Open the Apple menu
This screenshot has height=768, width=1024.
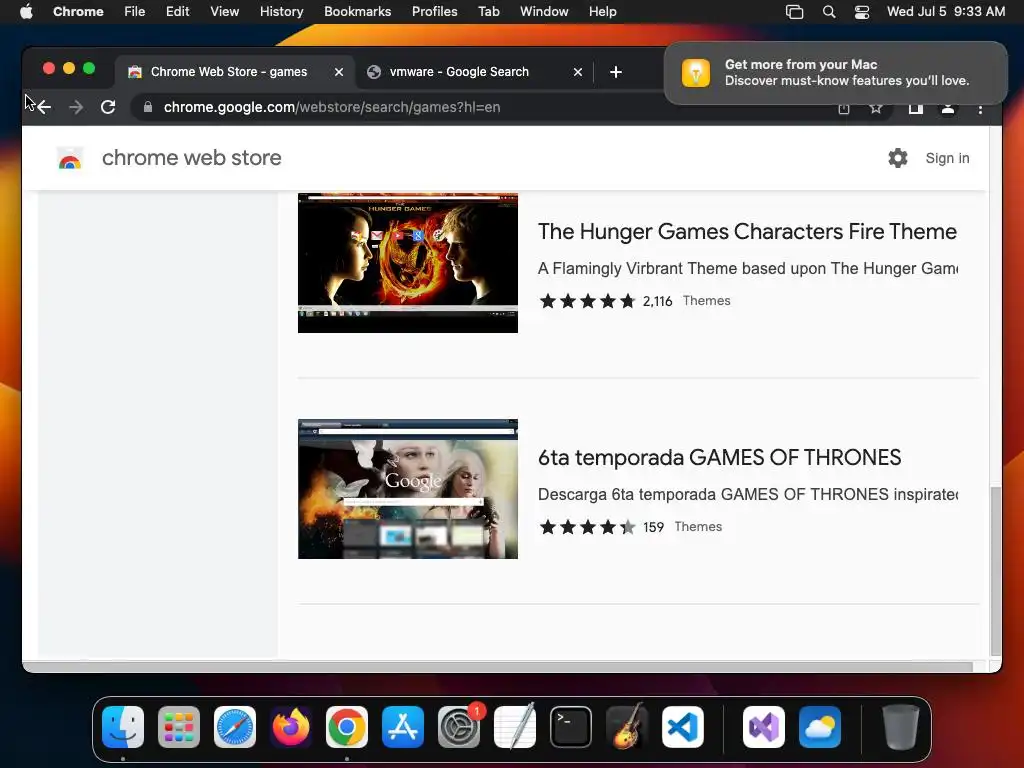click(26, 12)
